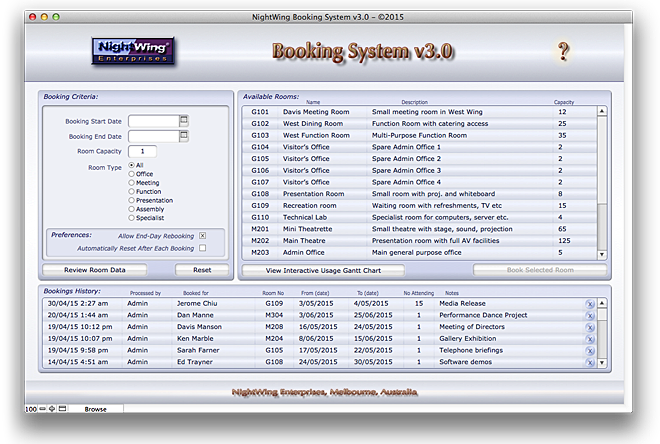The height and width of the screenshot is (444, 660).
Task: Click zoom in icon in status bar
Action: (52, 409)
